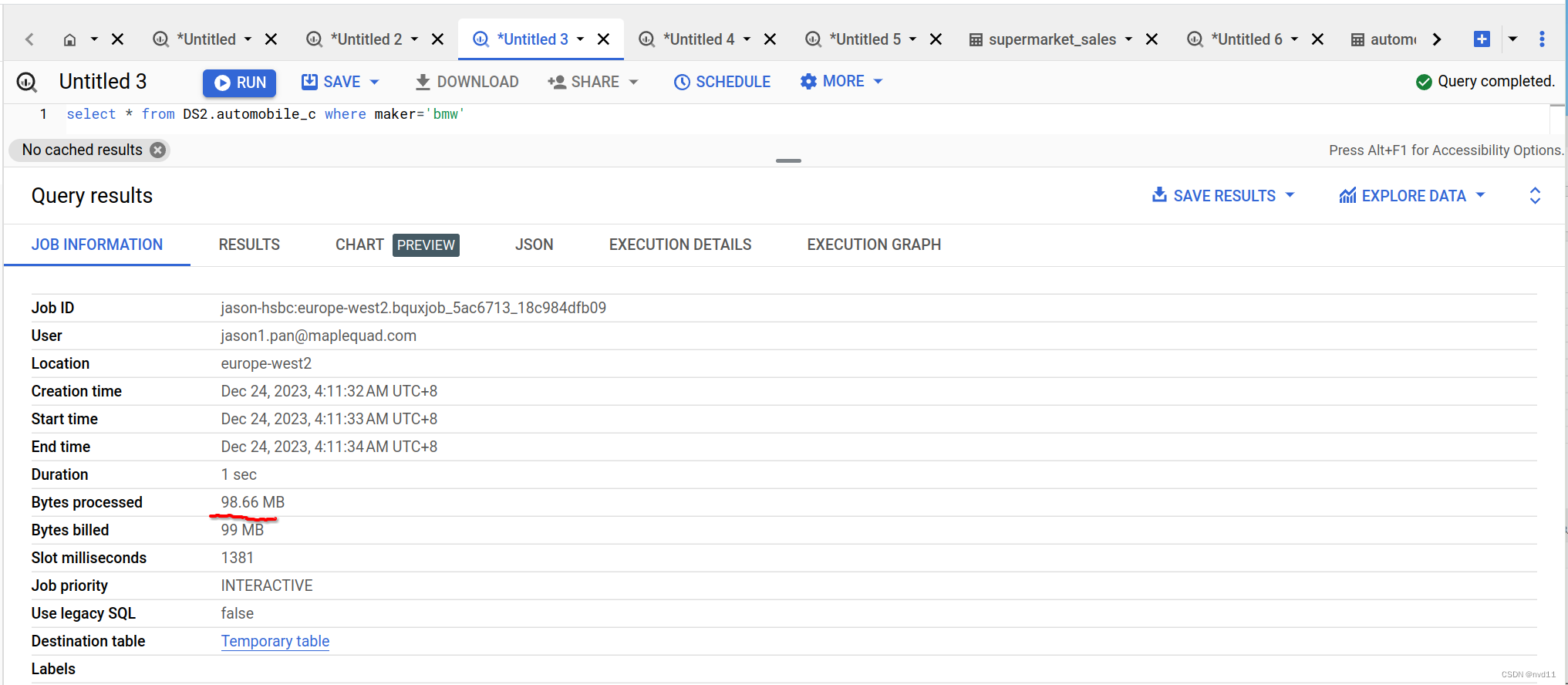Open dropdown for *Untitled 6 tab
This screenshot has width=1568, height=685.
pyautogui.click(x=1294, y=39)
